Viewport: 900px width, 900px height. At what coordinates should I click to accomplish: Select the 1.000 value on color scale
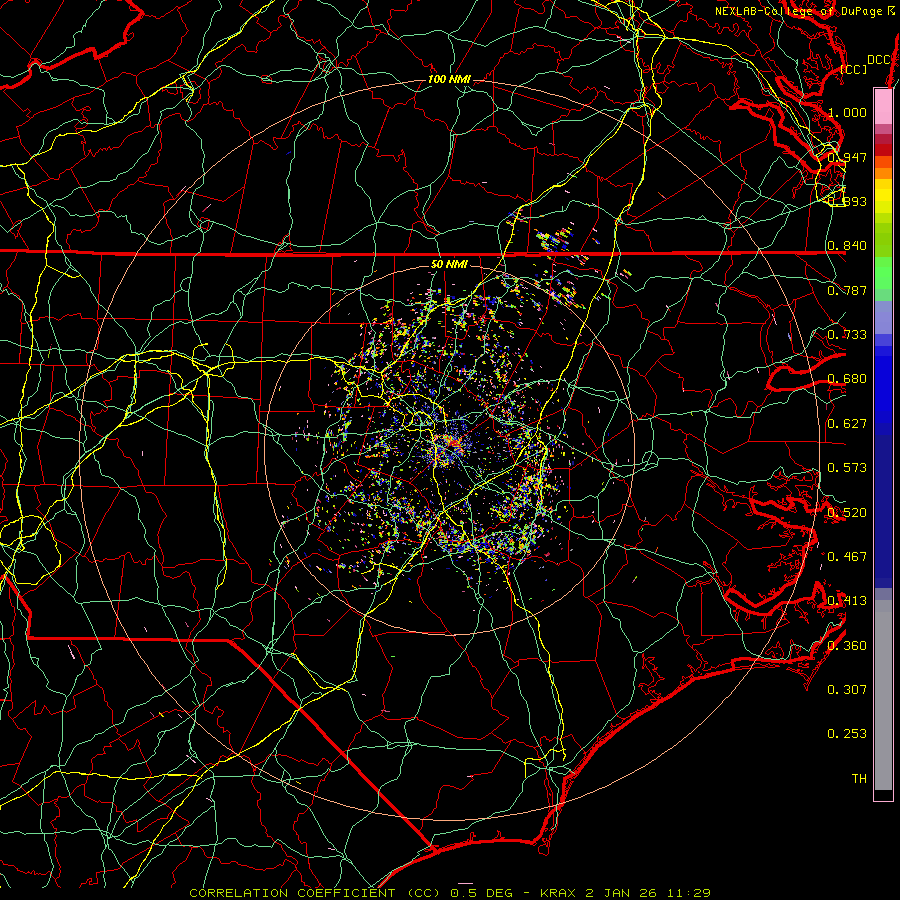pos(847,112)
